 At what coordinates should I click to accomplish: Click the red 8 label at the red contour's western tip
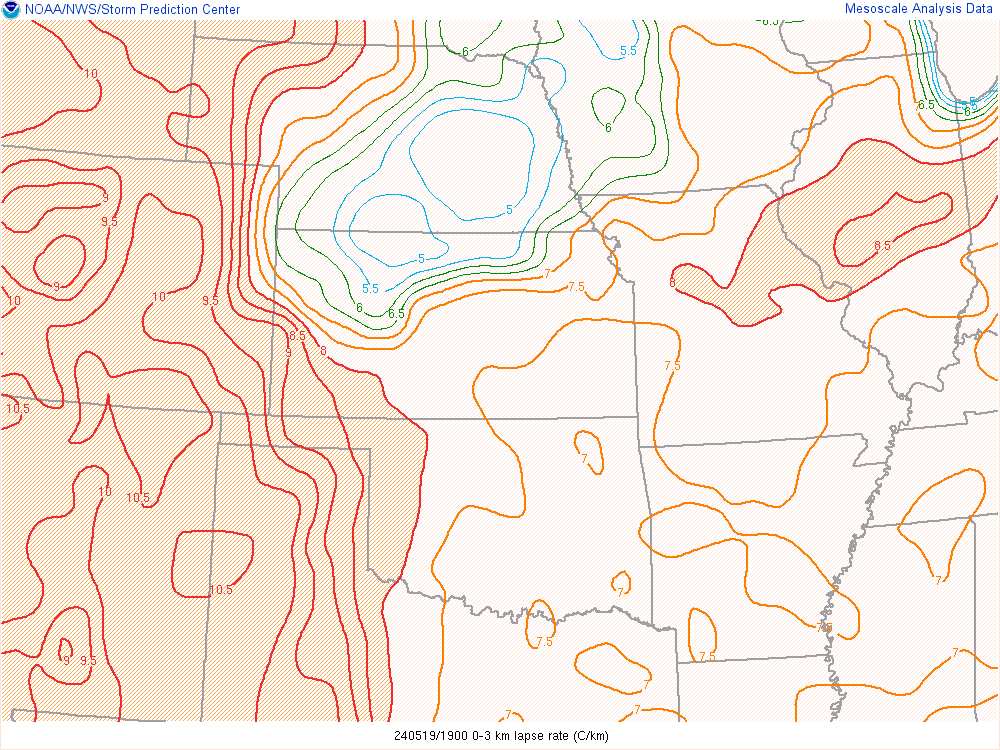[672, 283]
